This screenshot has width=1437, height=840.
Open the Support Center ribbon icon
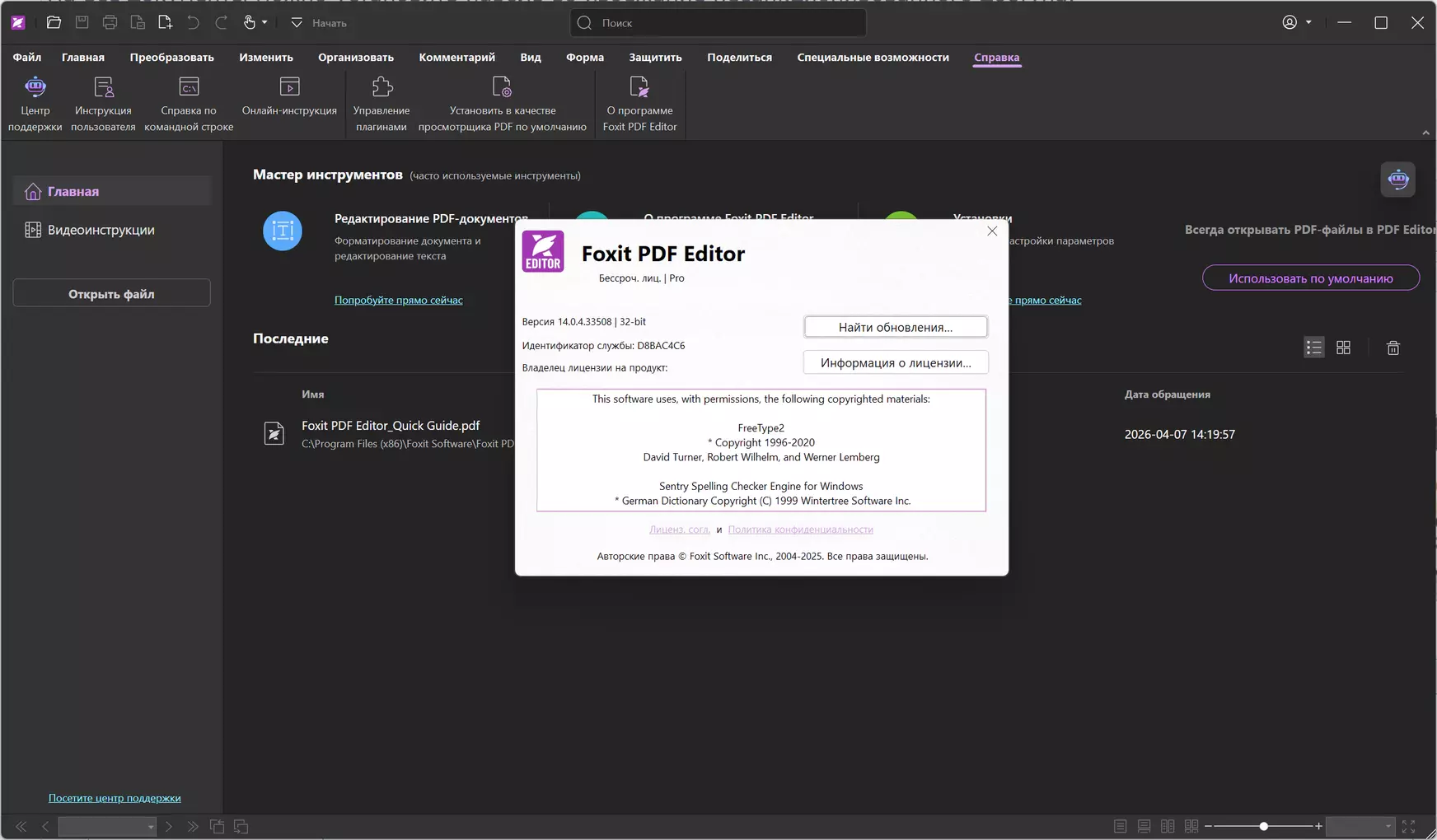(x=35, y=87)
